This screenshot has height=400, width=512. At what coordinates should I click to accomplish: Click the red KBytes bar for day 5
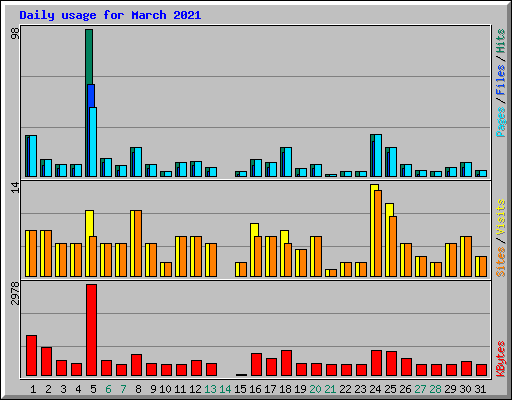click(91, 330)
